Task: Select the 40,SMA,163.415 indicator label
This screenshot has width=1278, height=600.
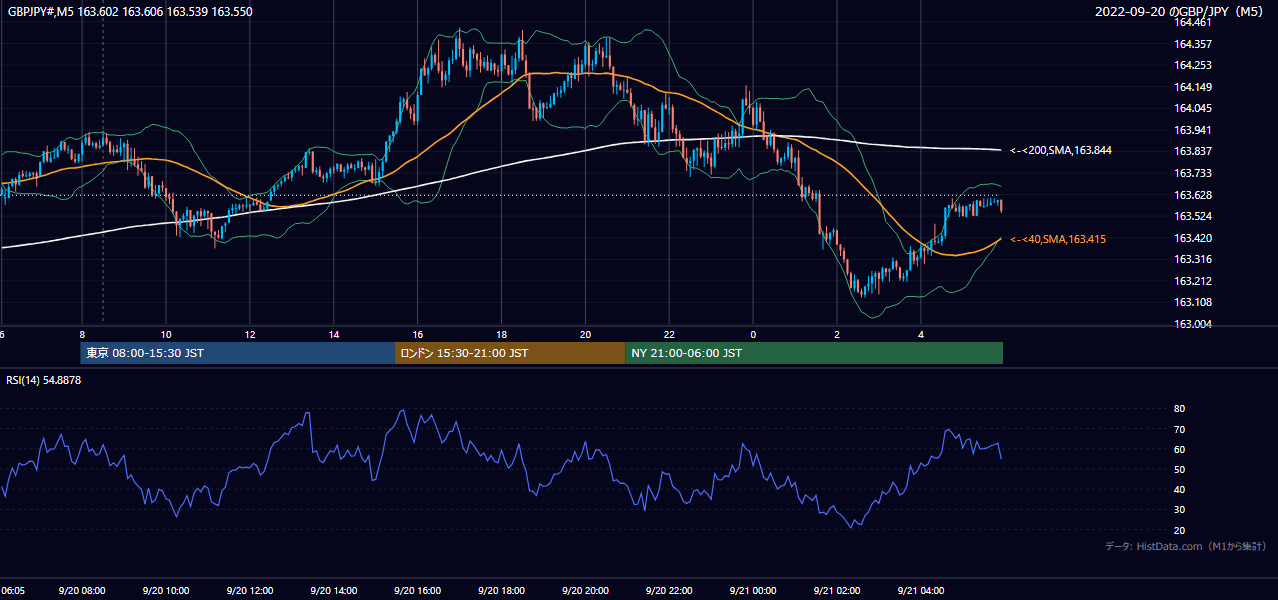Action: tap(1058, 239)
